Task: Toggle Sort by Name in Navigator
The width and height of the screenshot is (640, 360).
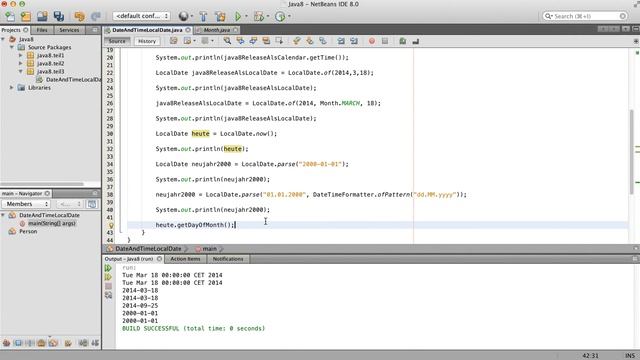Action: 83,343
